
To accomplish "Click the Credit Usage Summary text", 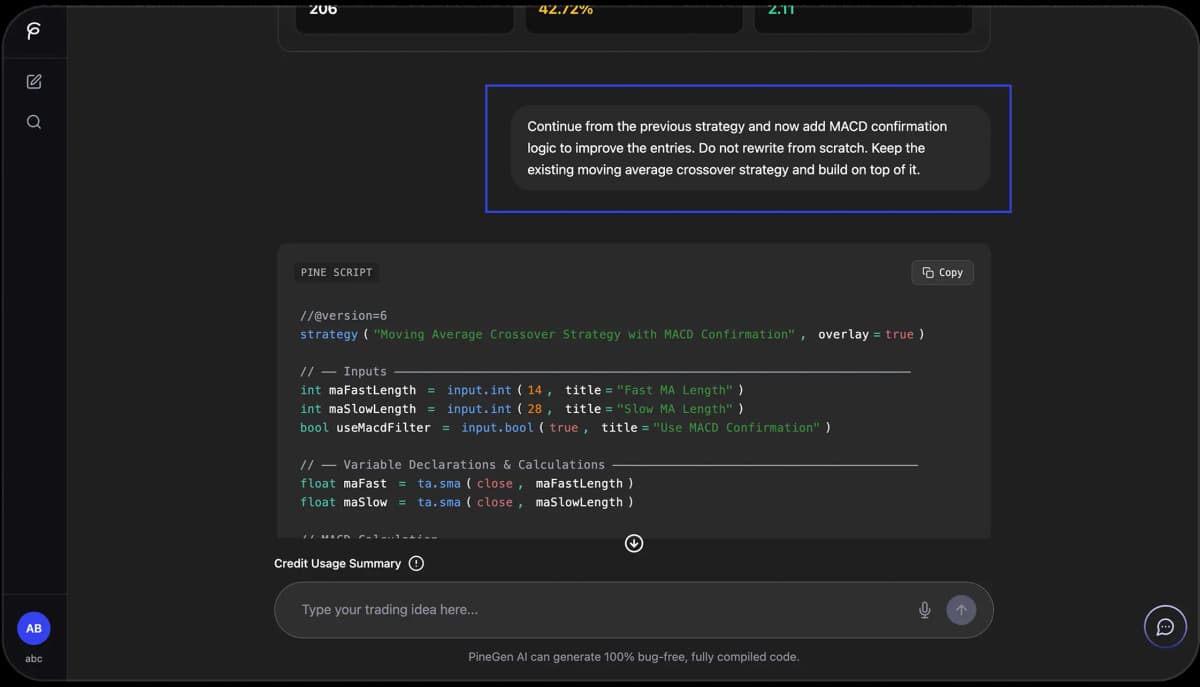I will point(338,563).
